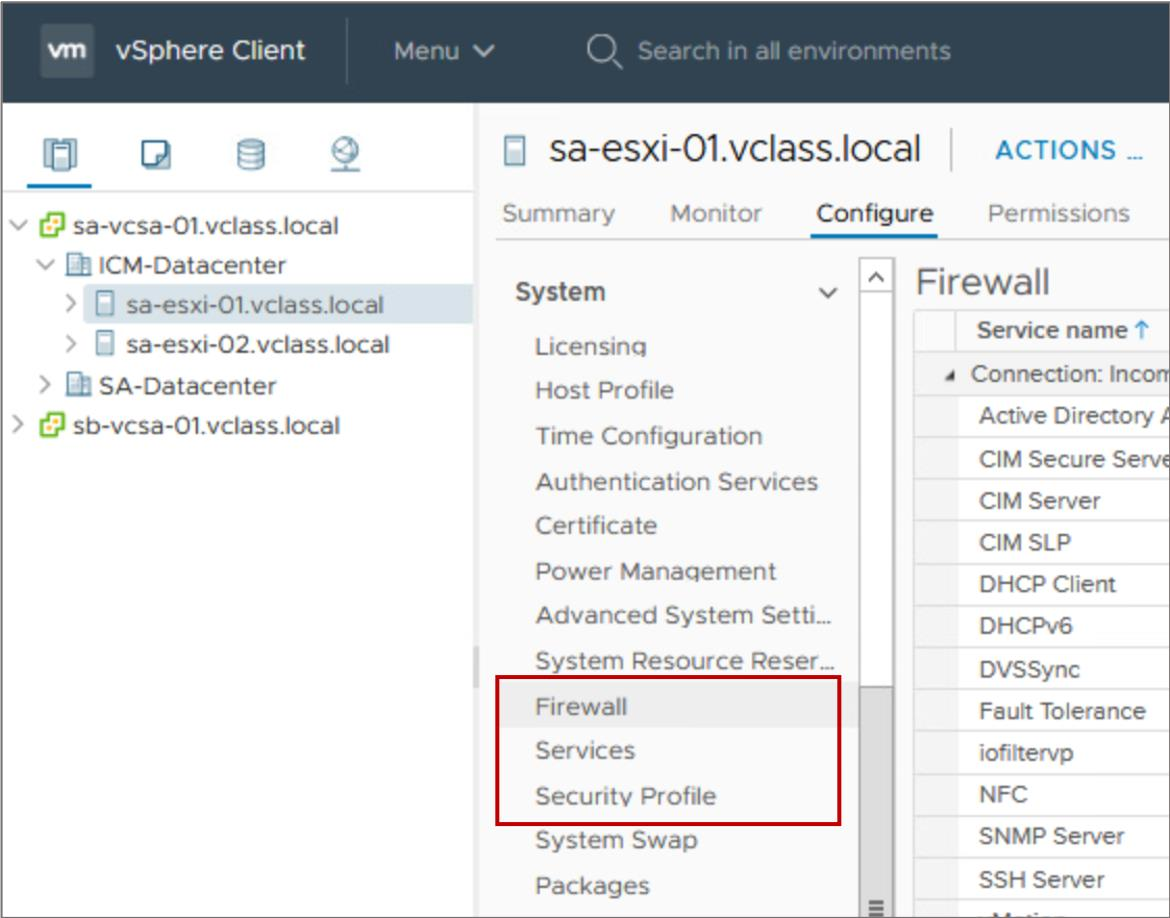The height and width of the screenshot is (918, 1170).
Task: Sort by the Service name arrow icon
Action: [1142, 329]
